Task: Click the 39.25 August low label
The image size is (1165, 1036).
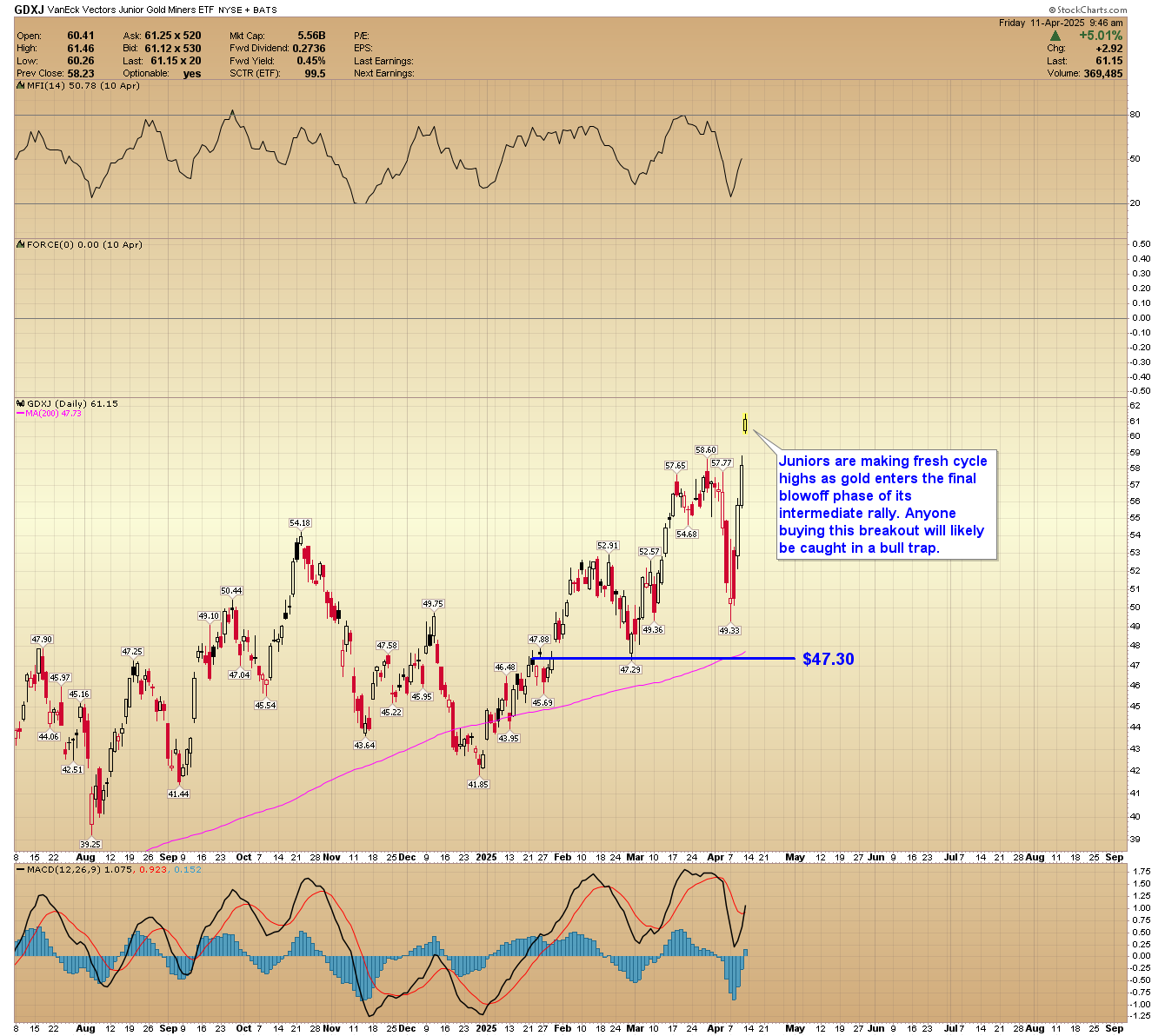Action: [x=90, y=845]
